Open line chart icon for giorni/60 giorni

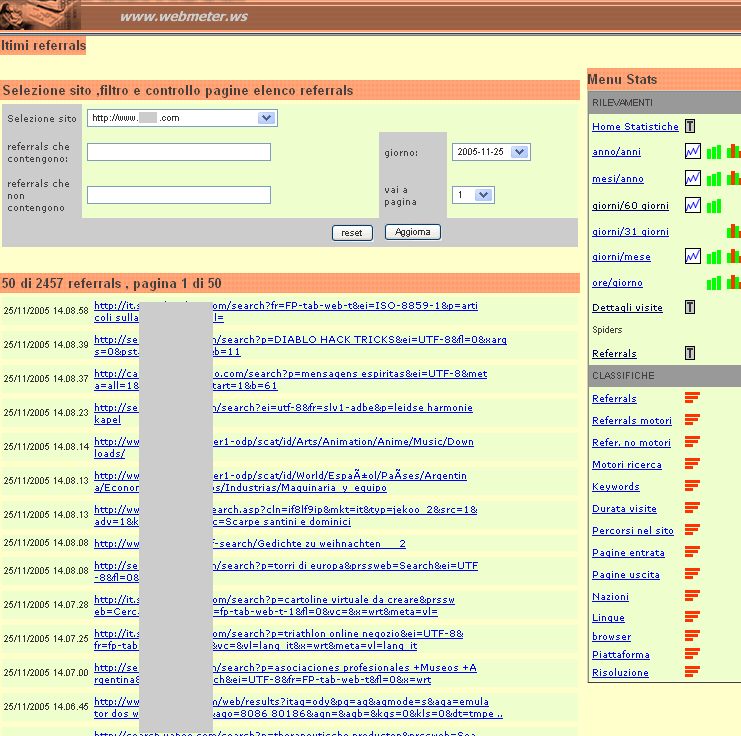(x=692, y=205)
